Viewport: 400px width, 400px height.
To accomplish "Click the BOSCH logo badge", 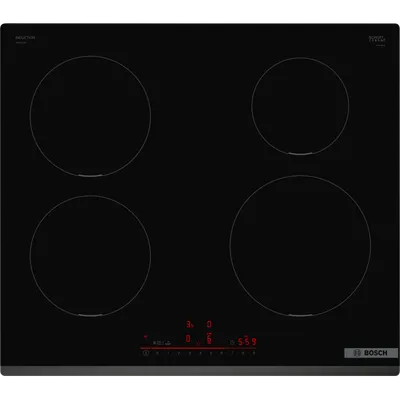I will 371,353.
